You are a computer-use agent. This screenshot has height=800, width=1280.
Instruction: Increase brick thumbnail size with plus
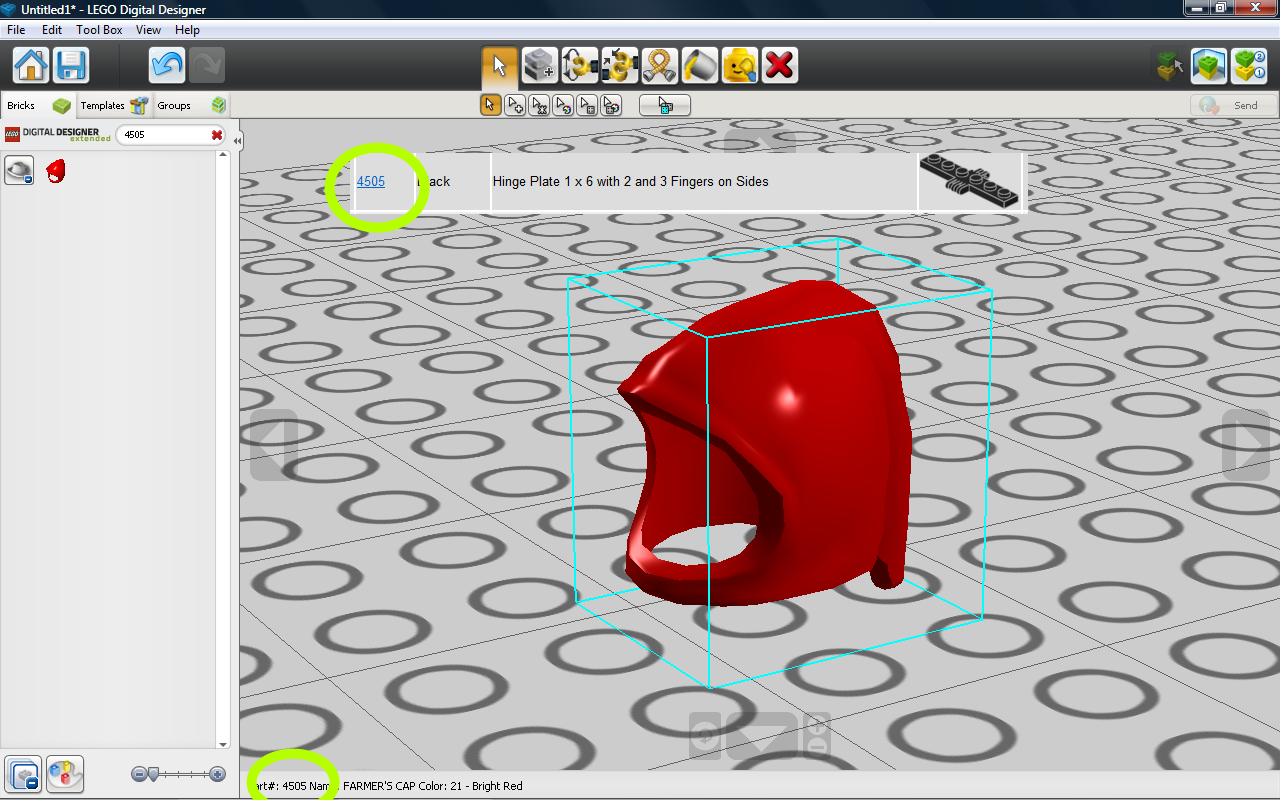click(218, 774)
